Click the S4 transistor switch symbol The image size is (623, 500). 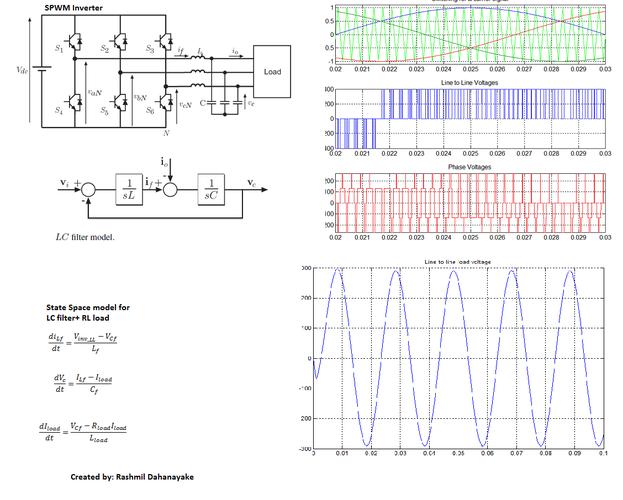(75, 102)
